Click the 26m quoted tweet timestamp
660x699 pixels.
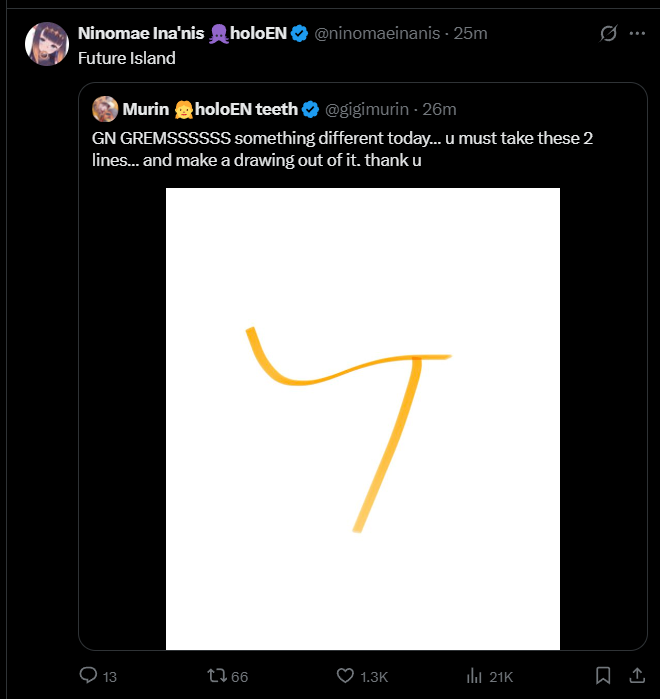point(439,109)
